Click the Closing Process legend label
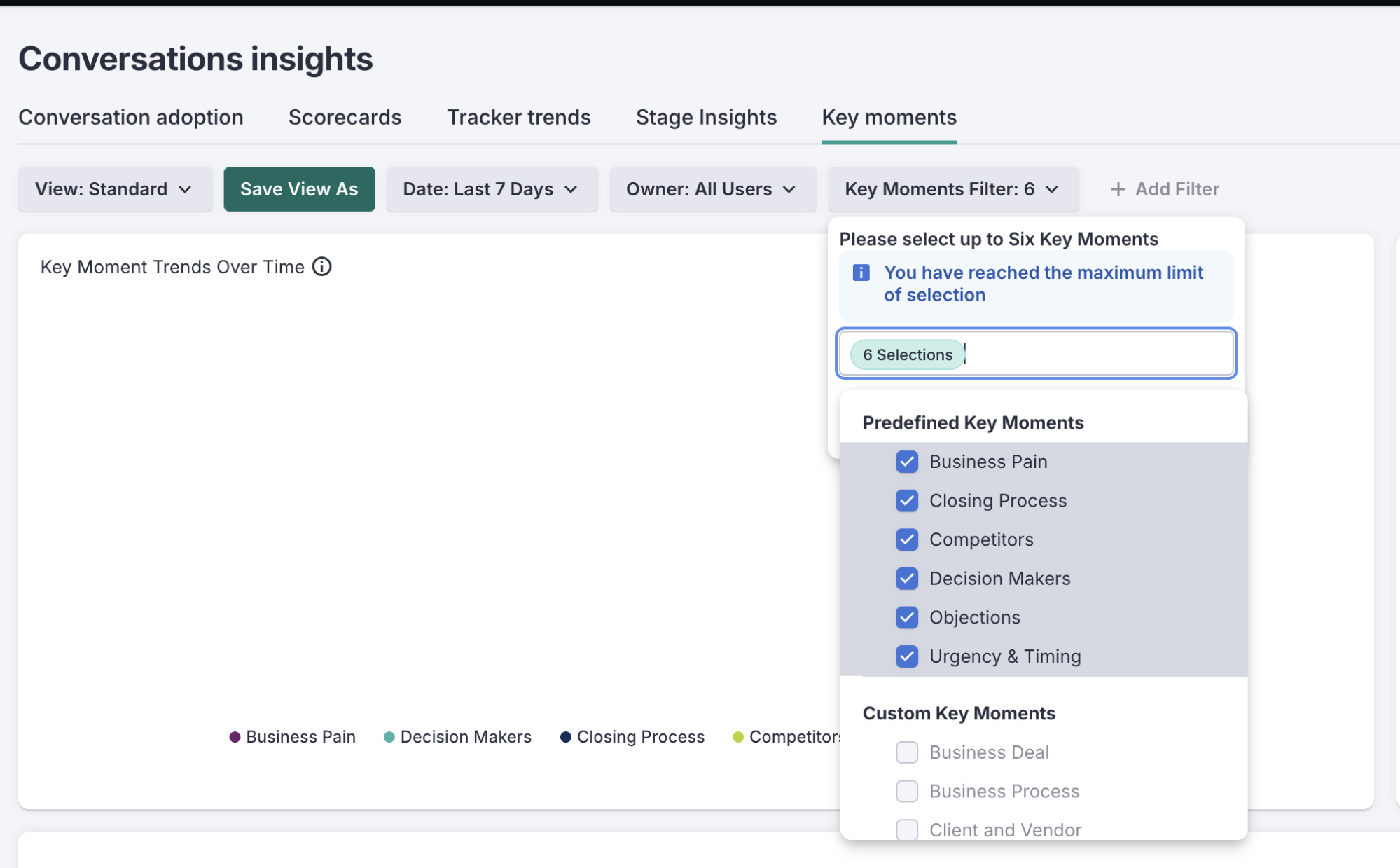Viewport: 1400px width, 868px height. pos(640,737)
